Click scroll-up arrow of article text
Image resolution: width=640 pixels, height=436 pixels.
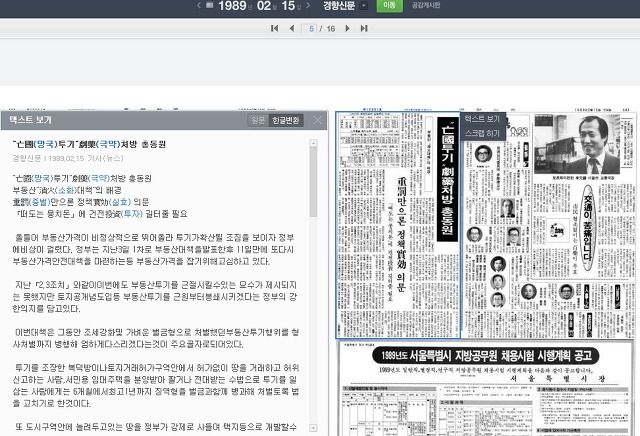pyautogui.click(x=313, y=142)
